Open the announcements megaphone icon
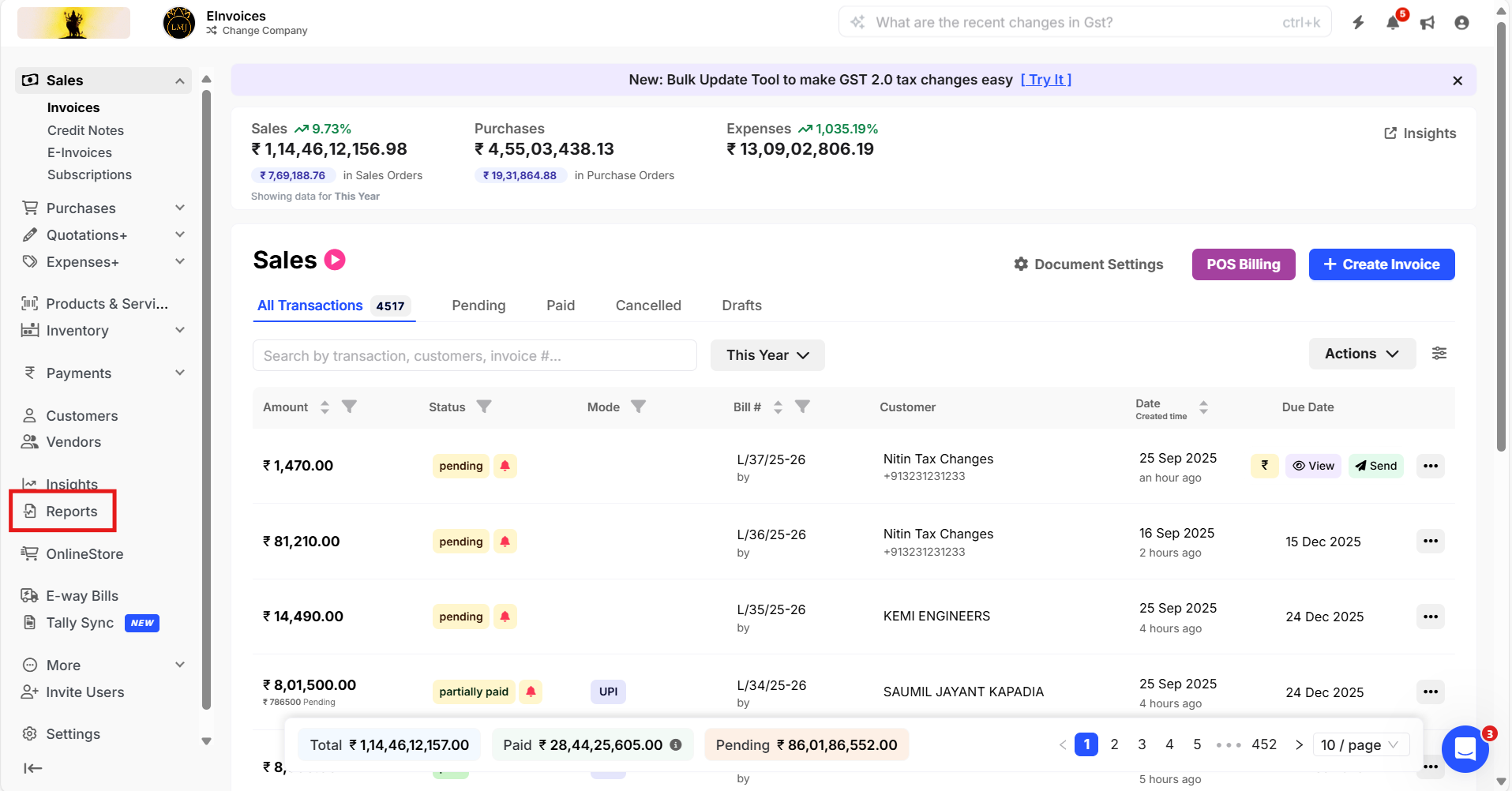Viewport: 1512px width, 791px height. [x=1428, y=23]
